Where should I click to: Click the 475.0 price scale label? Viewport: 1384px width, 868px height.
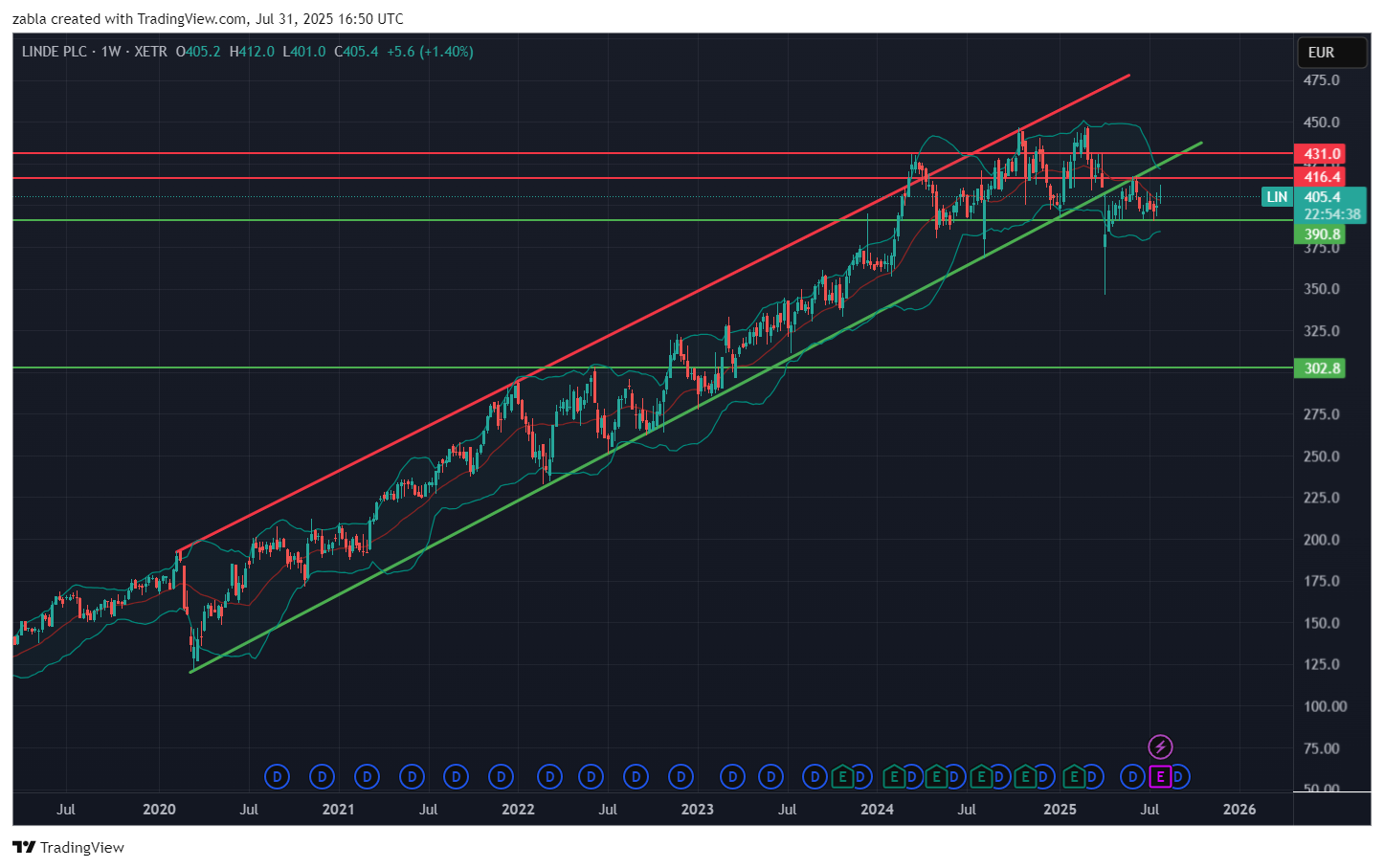[x=1321, y=80]
